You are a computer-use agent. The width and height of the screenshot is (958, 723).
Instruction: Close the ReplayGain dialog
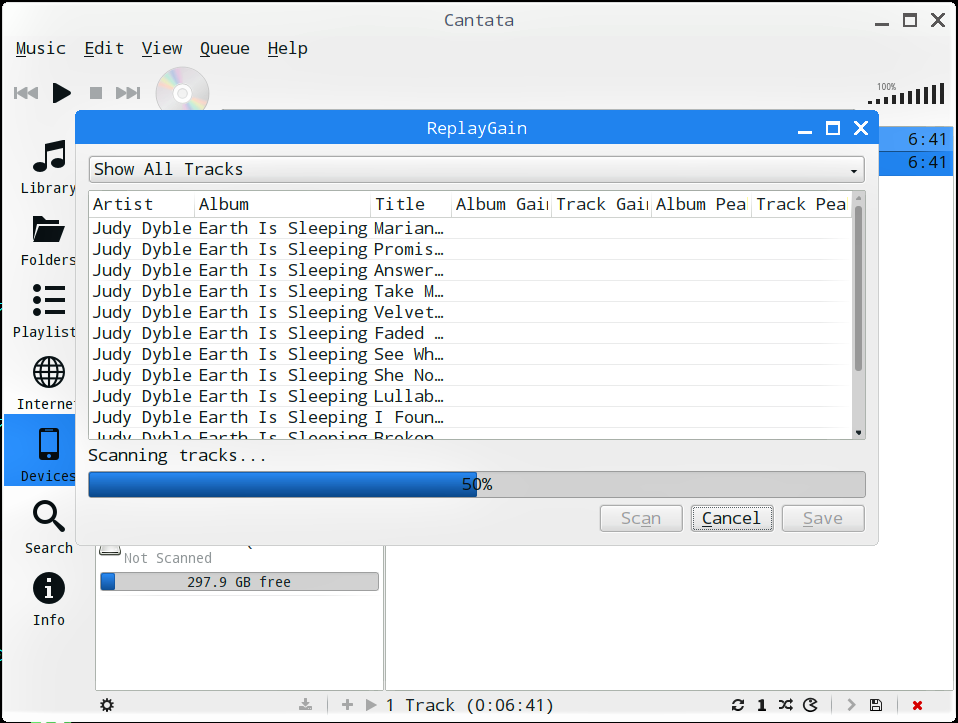861,128
